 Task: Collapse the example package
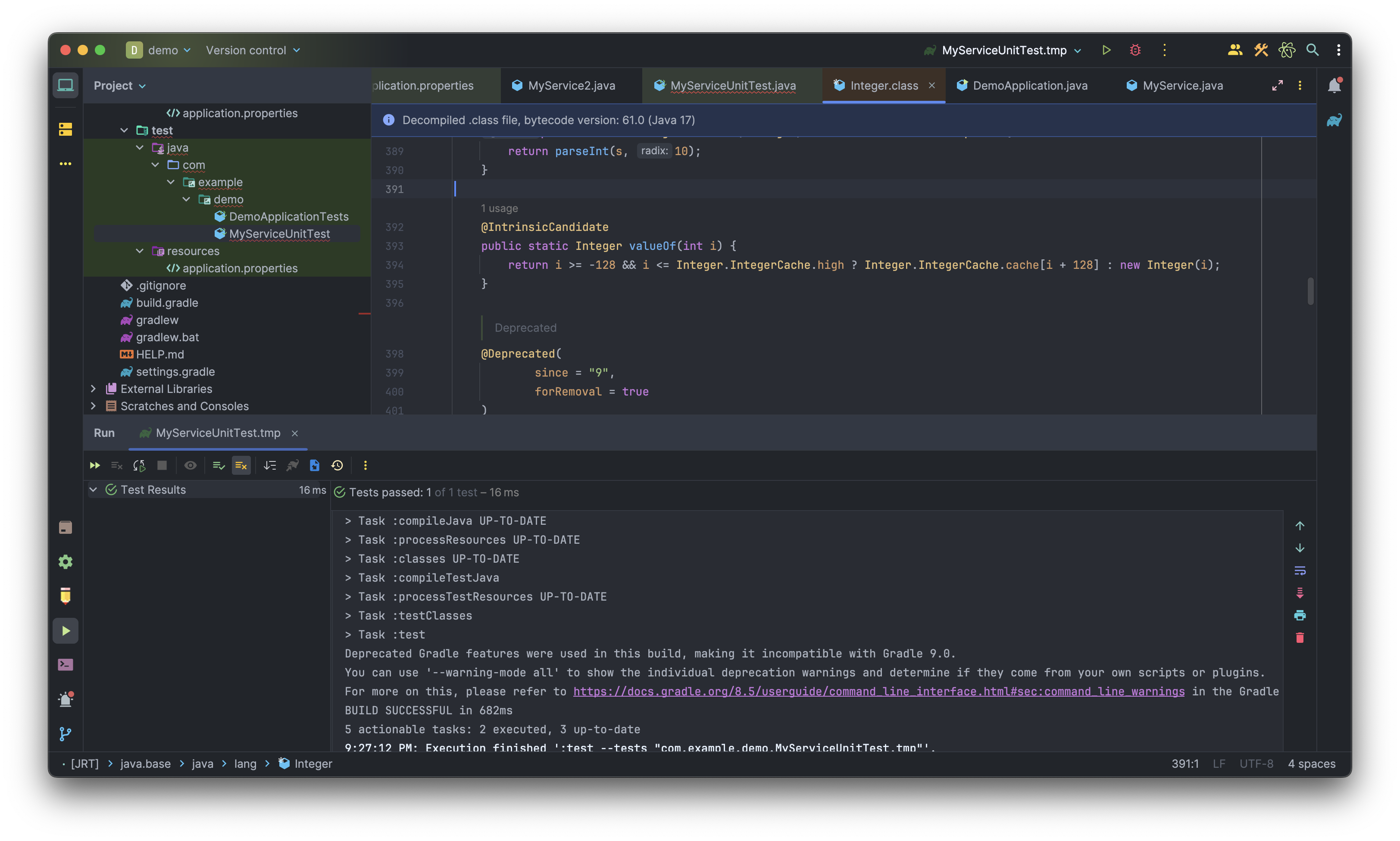click(171, 182)
